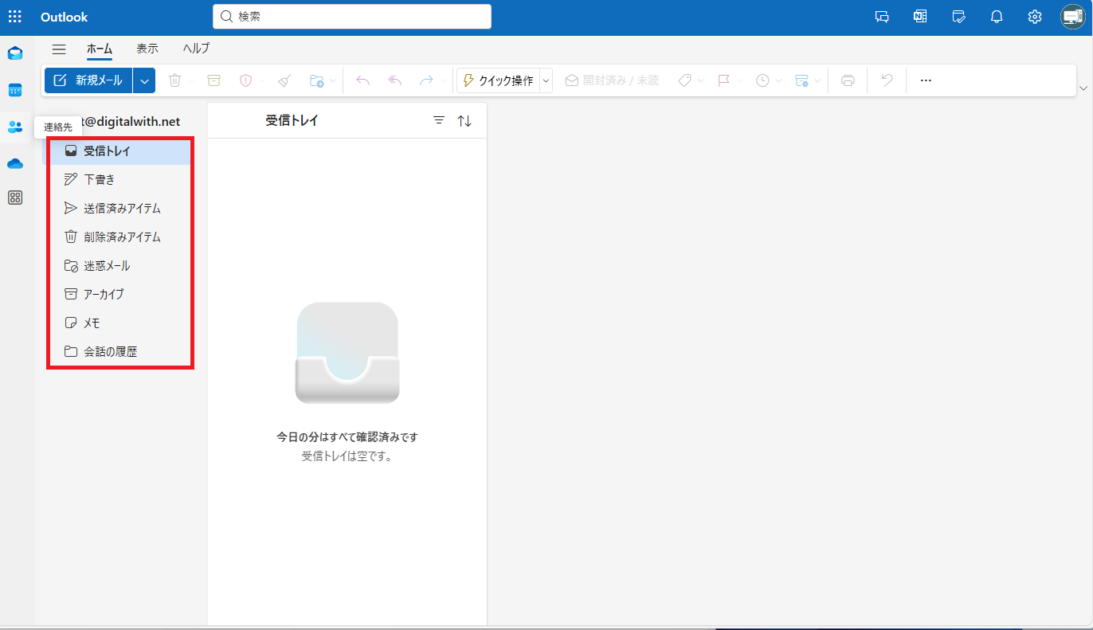Expand the snooze clock dropdown chevron

pyautogui.click(x=779, y=82)
